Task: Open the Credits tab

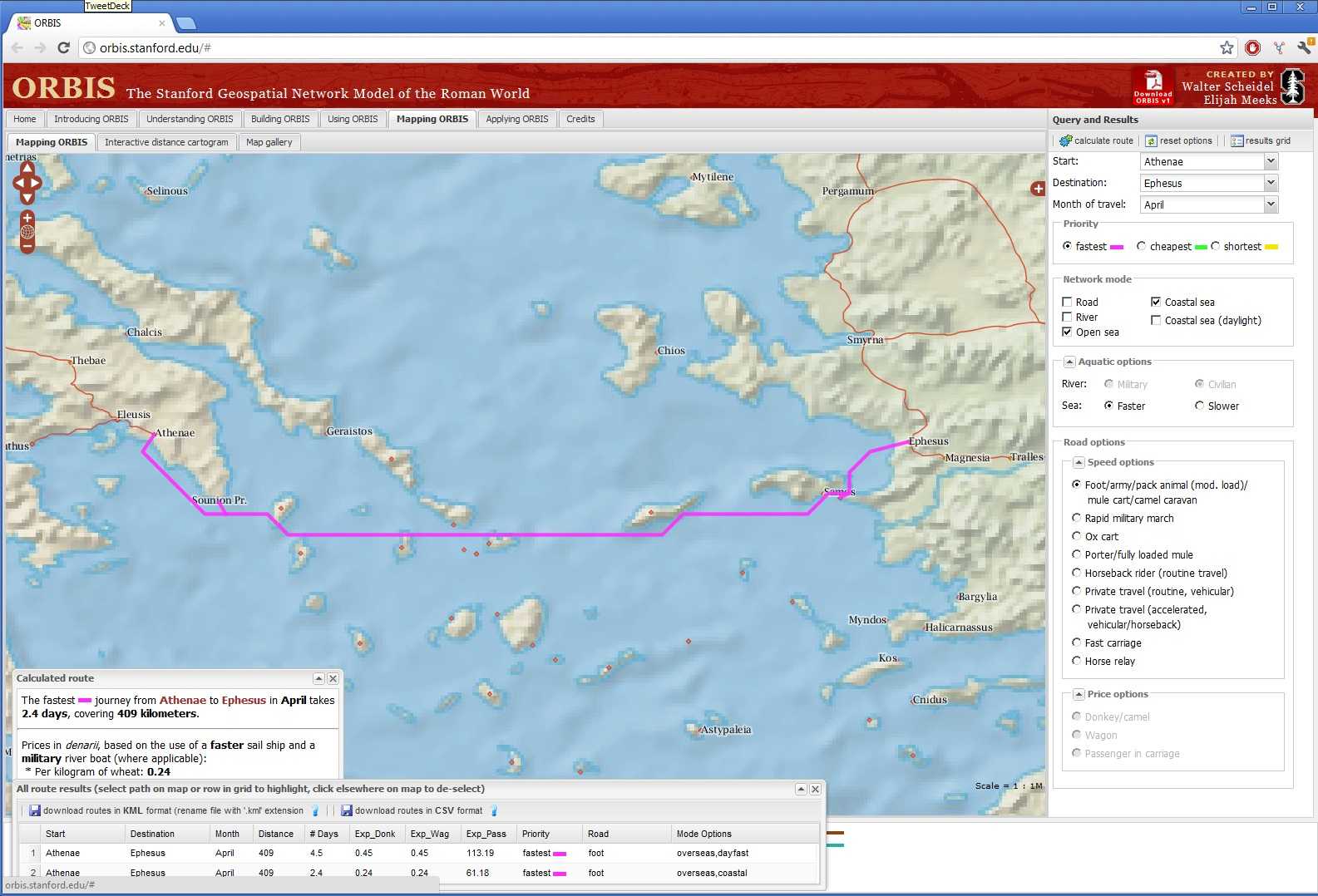Action: 580,119
